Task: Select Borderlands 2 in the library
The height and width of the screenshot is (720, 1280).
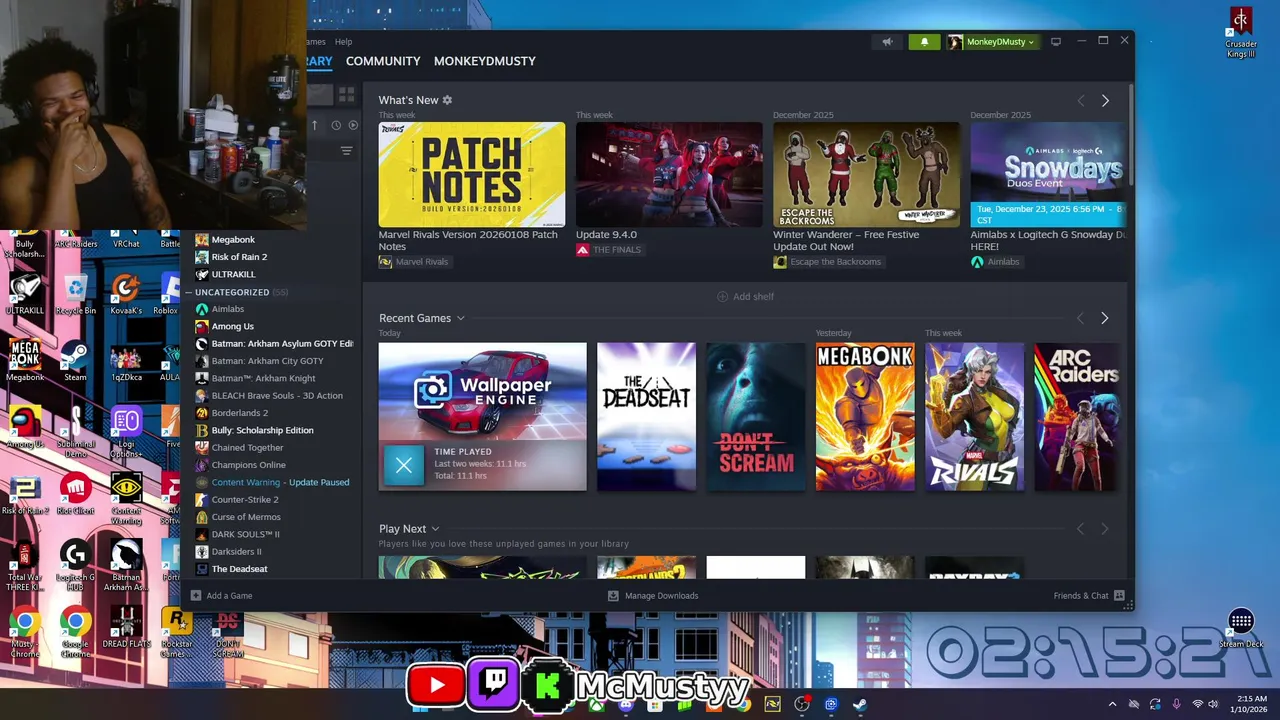Action: click(x=239, y=413)
